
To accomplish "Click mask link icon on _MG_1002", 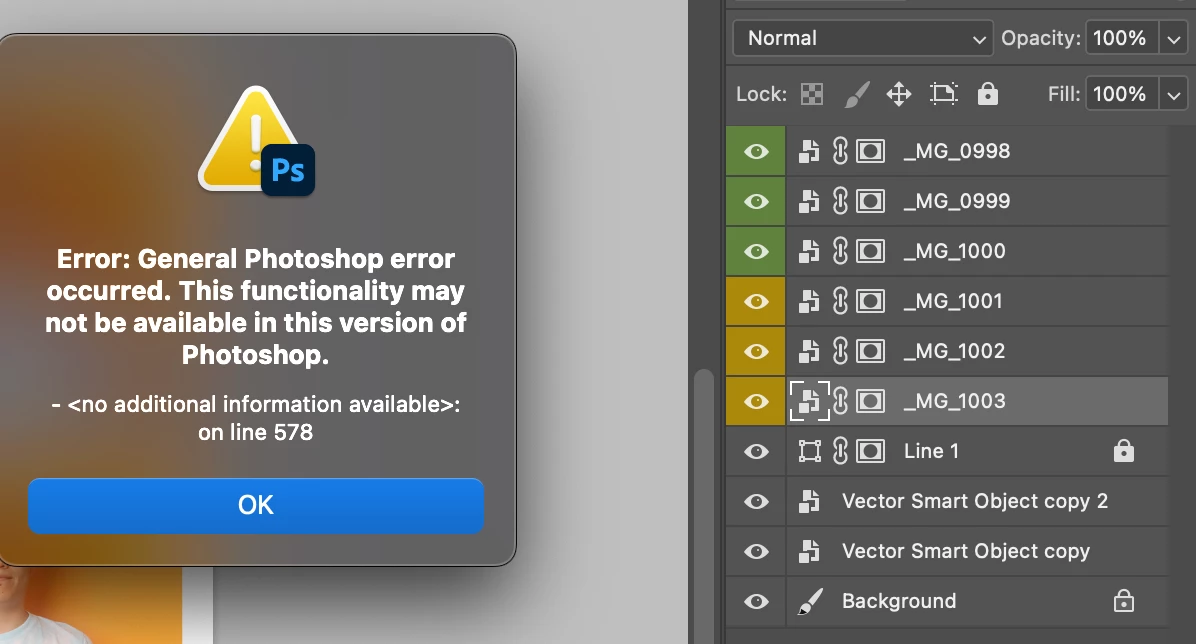I will [840, 351].
